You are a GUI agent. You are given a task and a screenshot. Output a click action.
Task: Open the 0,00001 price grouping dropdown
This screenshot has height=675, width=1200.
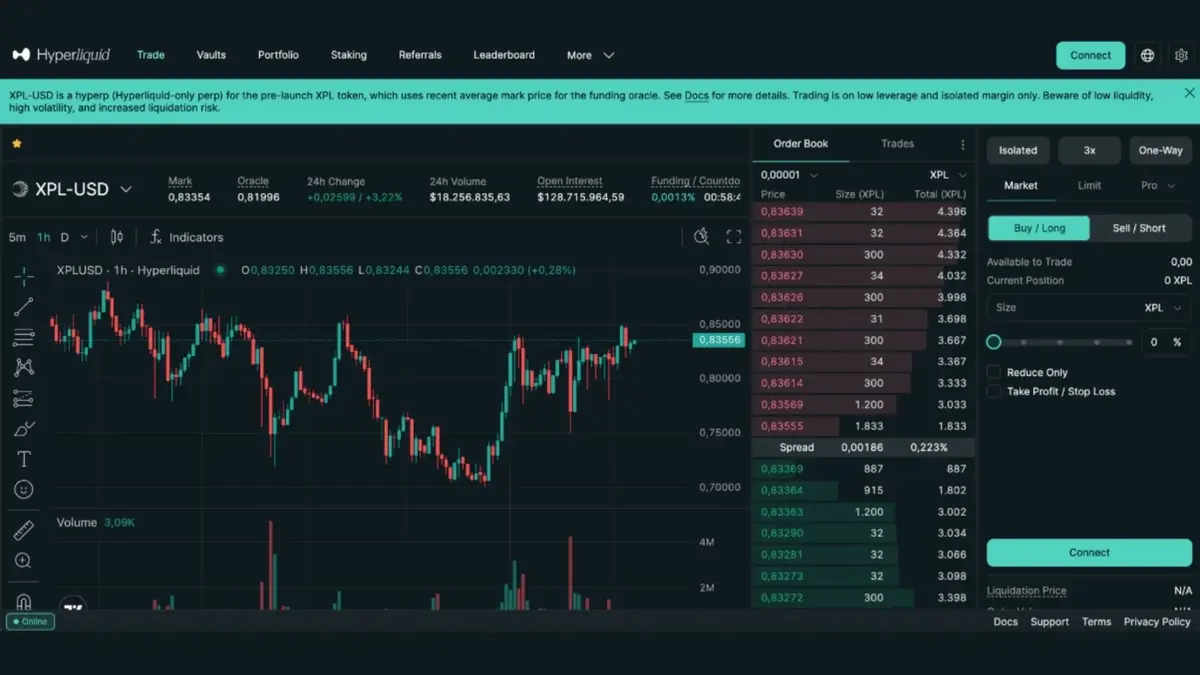790,175
